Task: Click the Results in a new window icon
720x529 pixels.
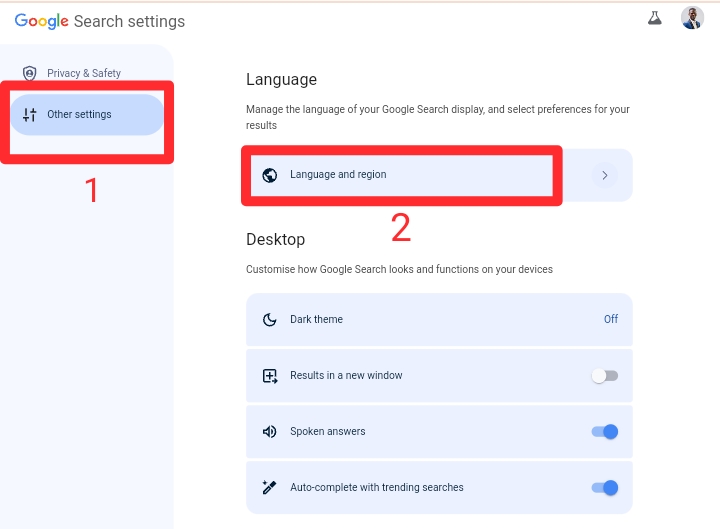Action: pos(270,376)
